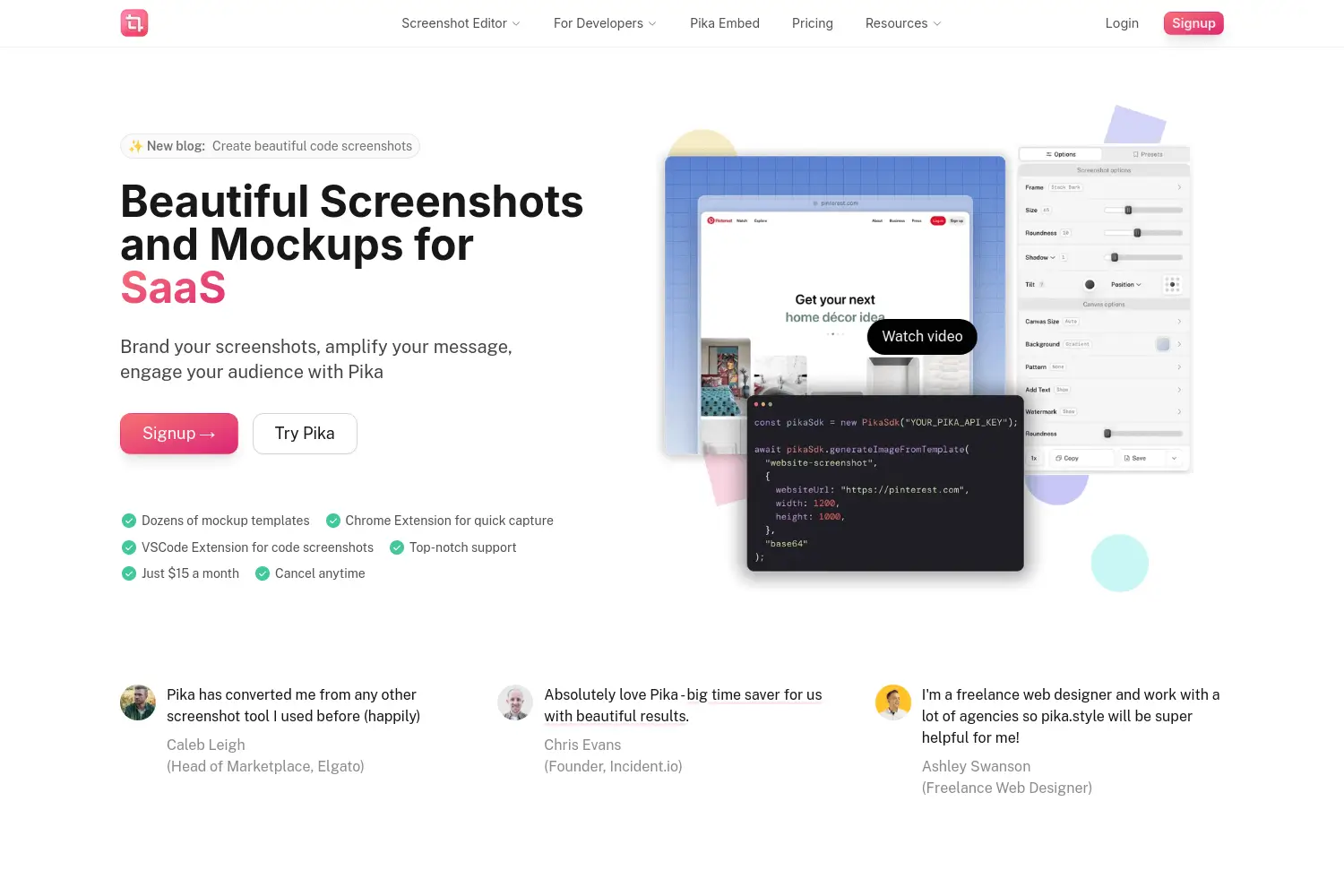
Task: Click the check icon beside VSCode Extension for code screenshots
Action: coord(129,547)
